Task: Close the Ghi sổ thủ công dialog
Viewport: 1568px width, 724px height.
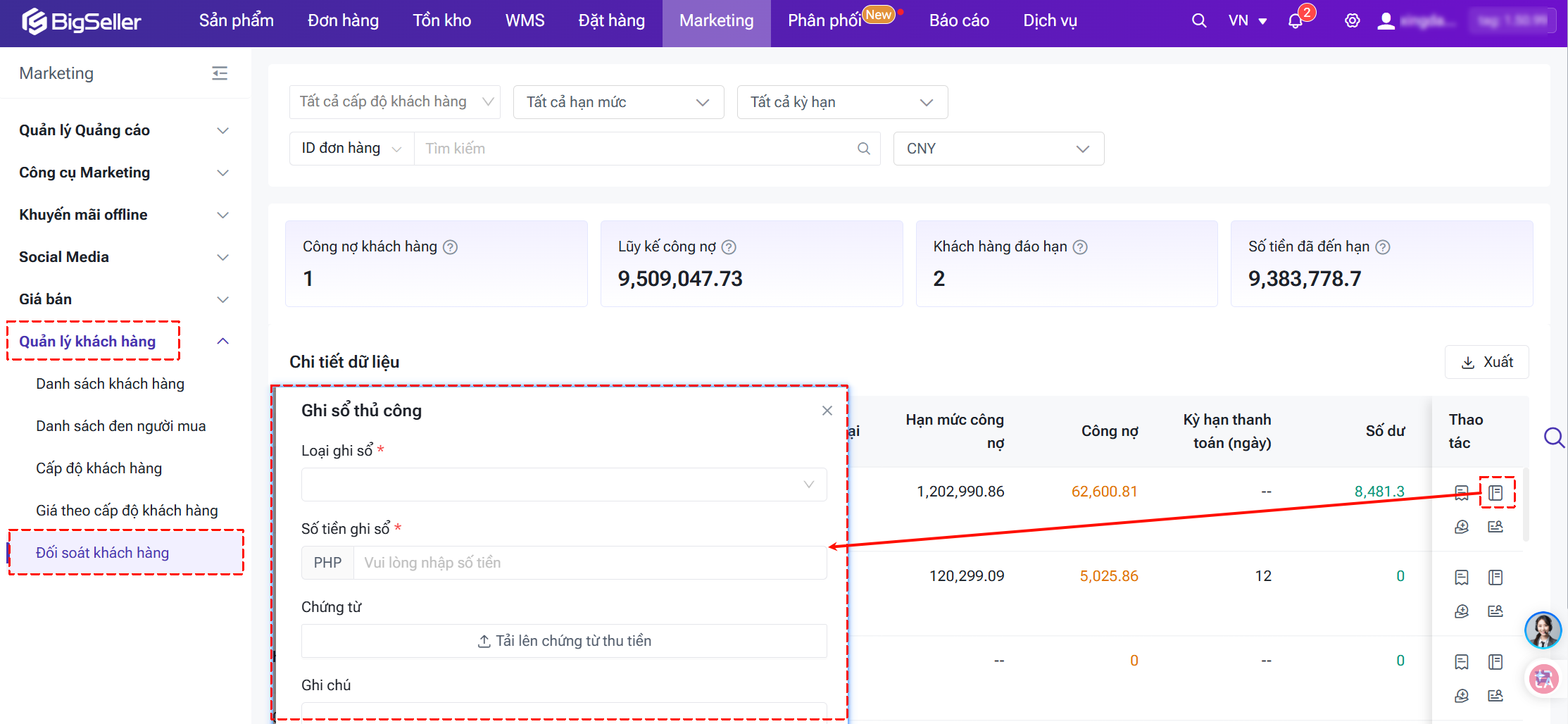Action: pyautogui.click(x=827, y=411)
